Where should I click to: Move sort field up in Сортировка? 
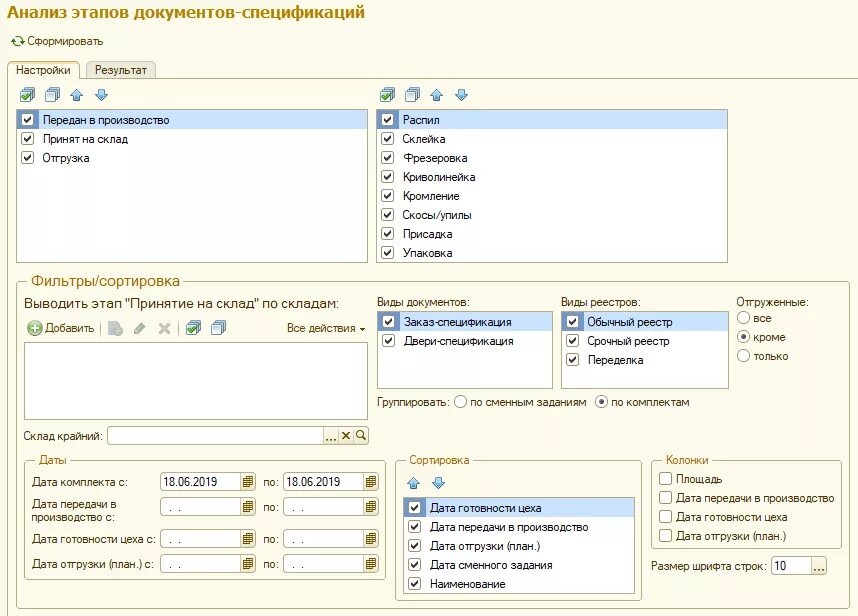pyautogui.click(x=414, y=483)
